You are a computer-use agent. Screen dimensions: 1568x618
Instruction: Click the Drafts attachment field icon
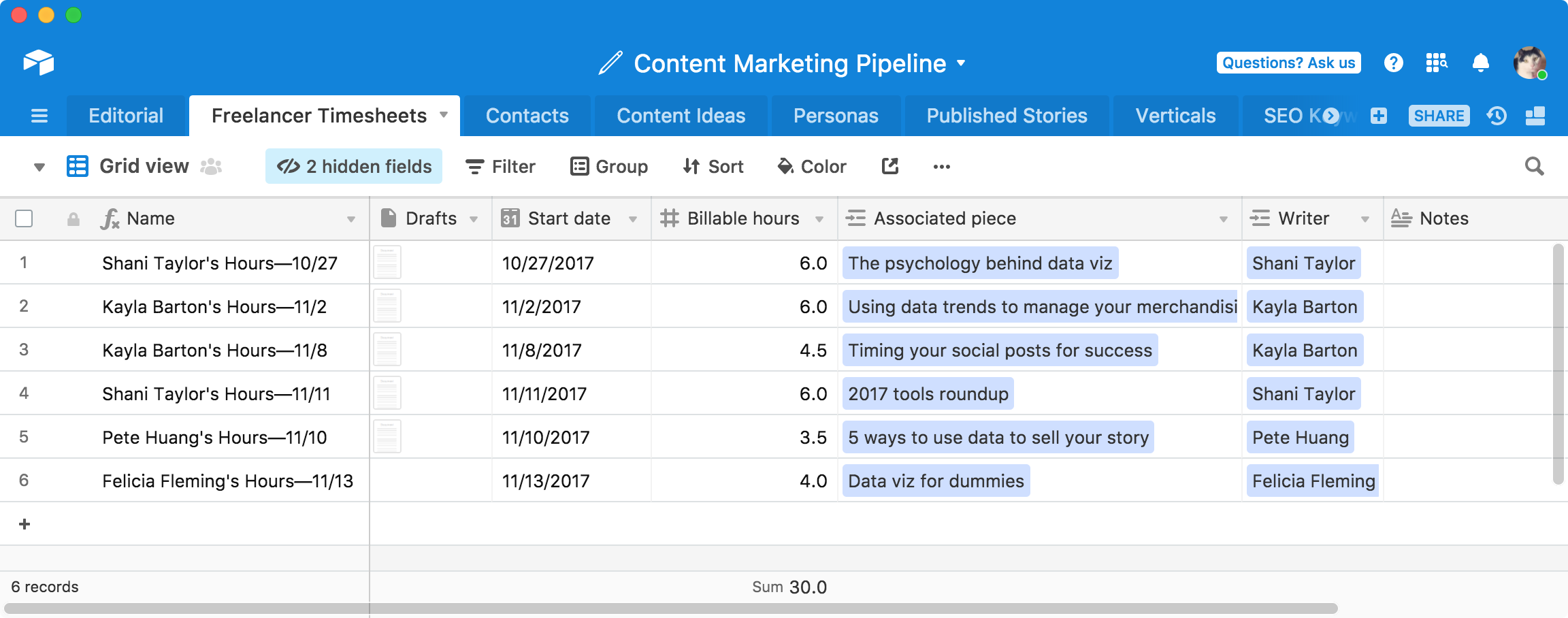click(389, 218)
